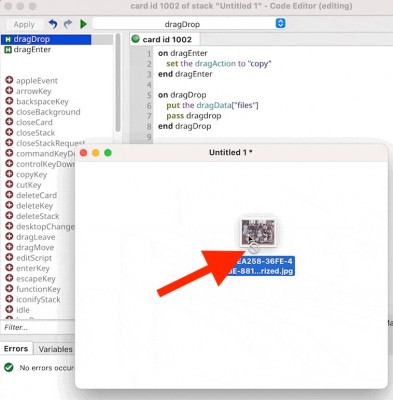393x400 pixels.
Task: Click the redo arrow icon in toolbar
Action: 68,24
